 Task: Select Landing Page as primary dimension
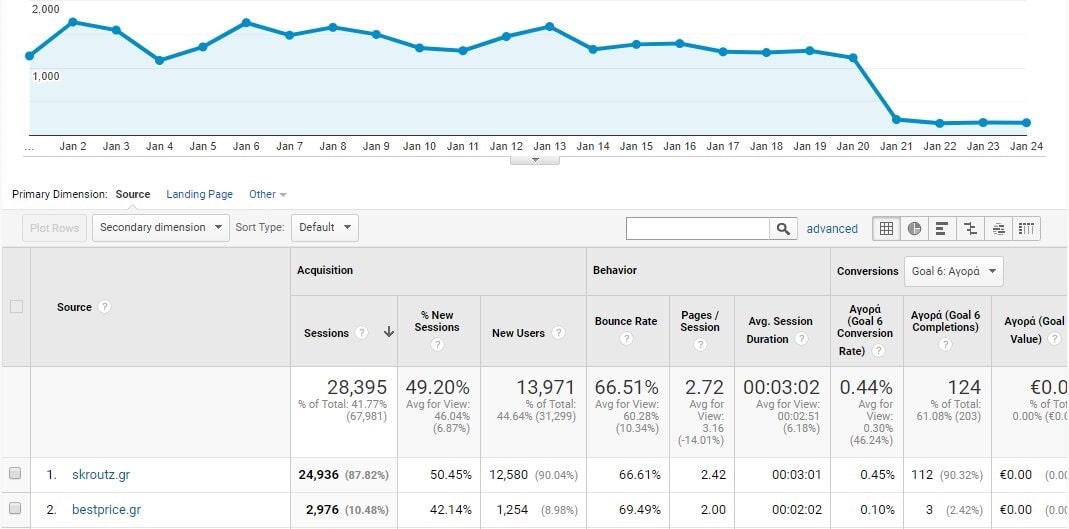click(x=199, y=194)
